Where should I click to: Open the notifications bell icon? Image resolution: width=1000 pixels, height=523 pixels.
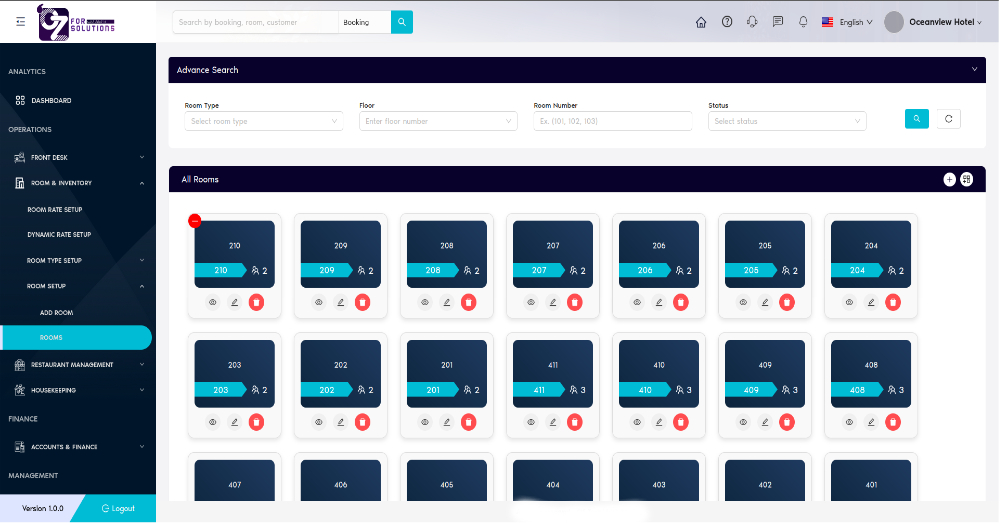(803, 22)
